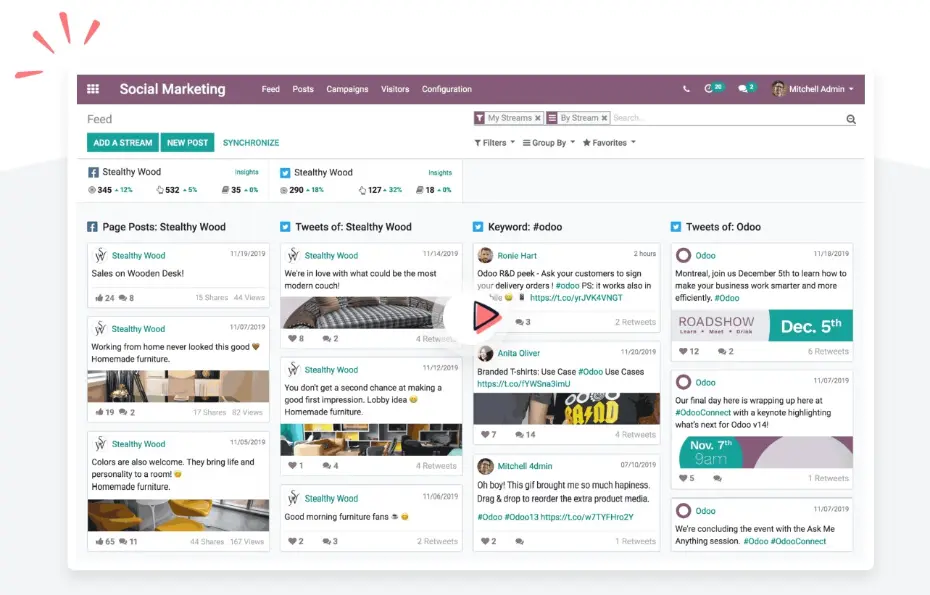Open Insights for Twitter Stealthy Wood
This screenshot has height=595, width=930.
(440, 173)
